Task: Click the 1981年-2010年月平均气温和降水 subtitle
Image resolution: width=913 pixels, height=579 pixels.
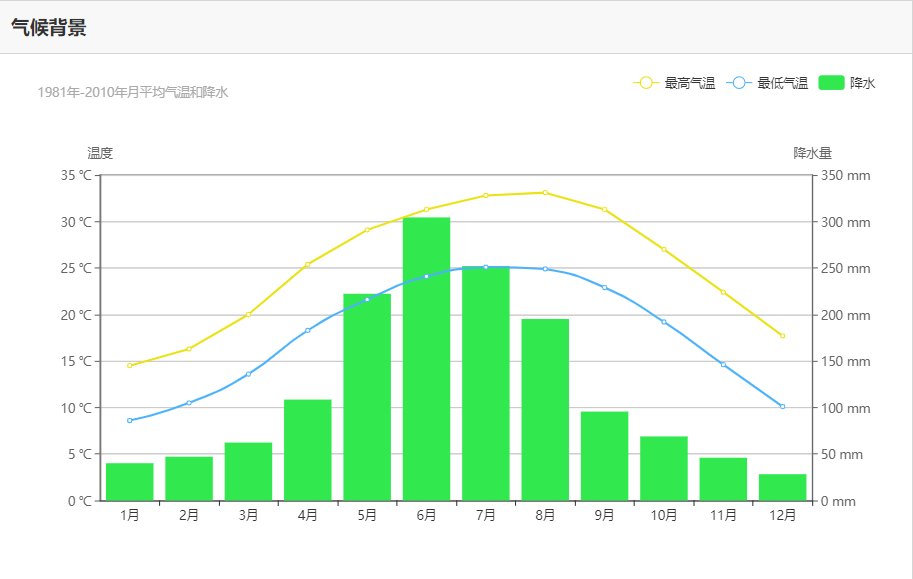Action: pyautogui.click(x=133, y=93)
